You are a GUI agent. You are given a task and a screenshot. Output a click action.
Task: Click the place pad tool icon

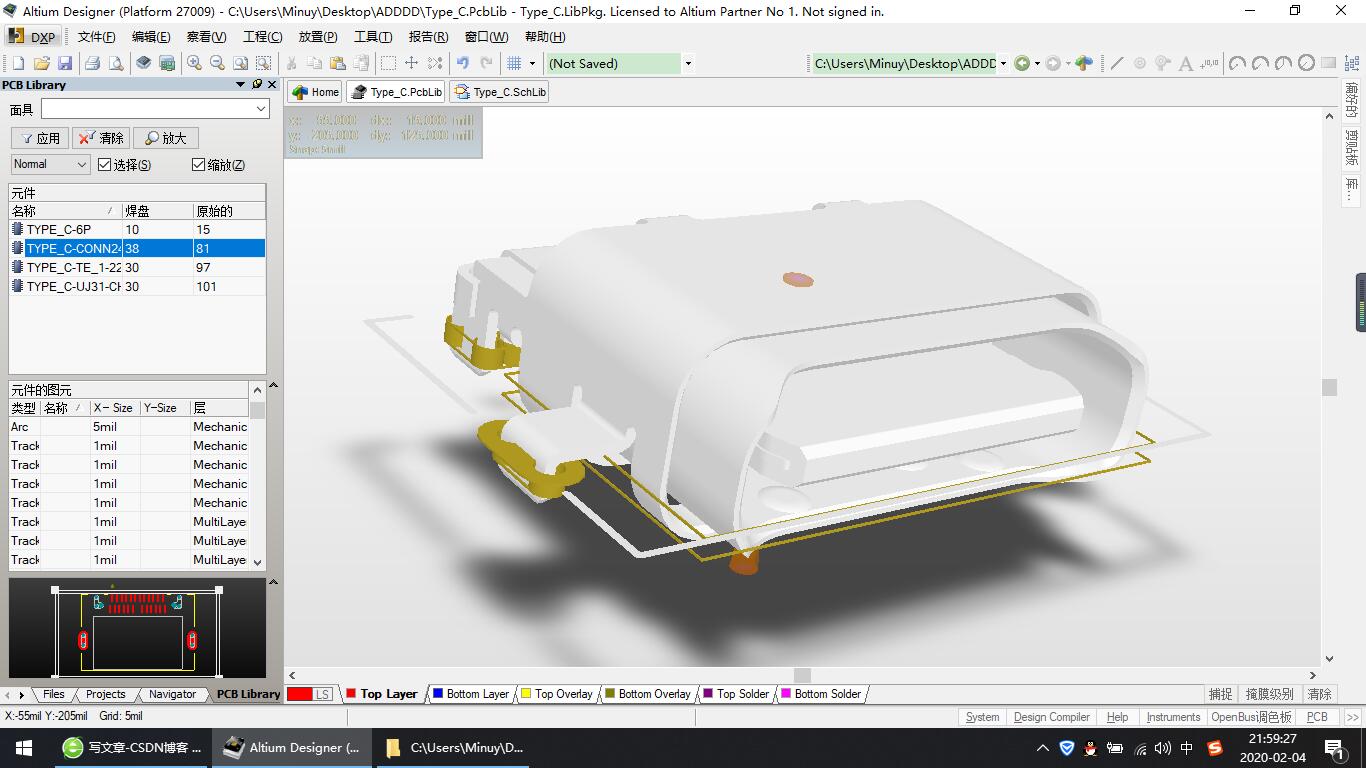[1140, 63]
